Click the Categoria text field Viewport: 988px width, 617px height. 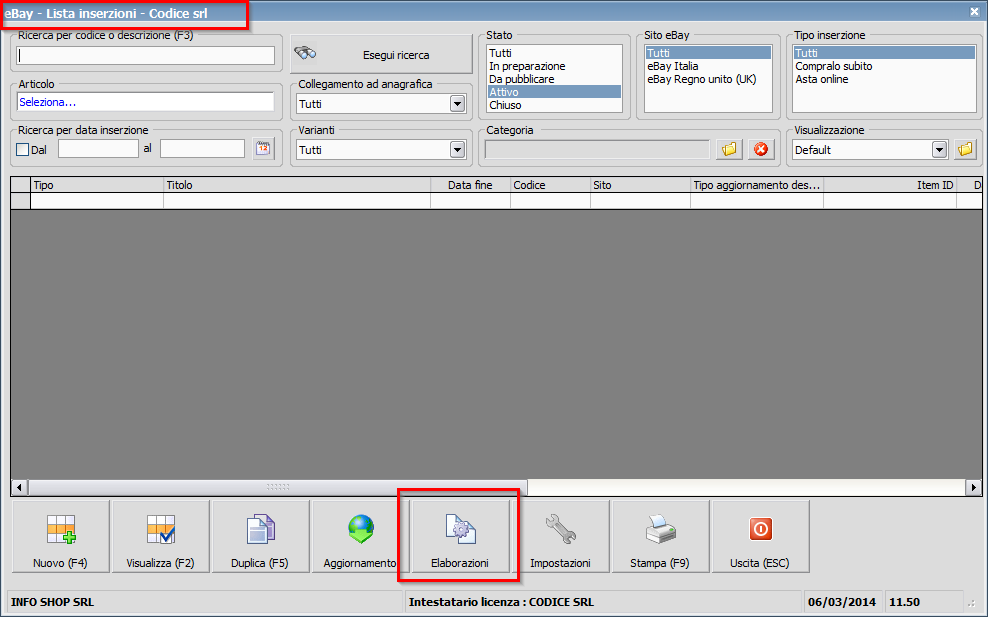tap(597, 149)
